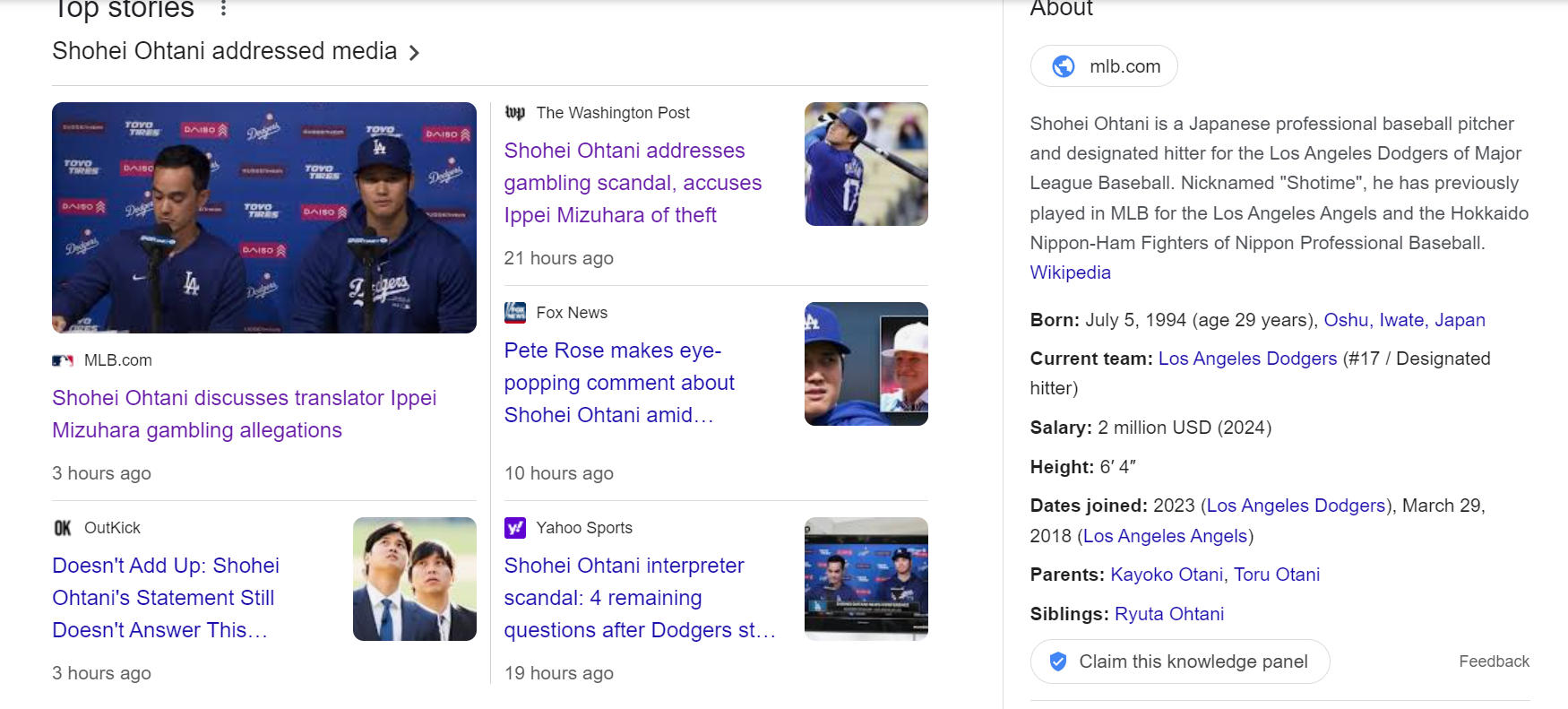Click the globe icon beside mlb.com
The width and height of the screenshot is (1568, 709).
point(1064,66)
